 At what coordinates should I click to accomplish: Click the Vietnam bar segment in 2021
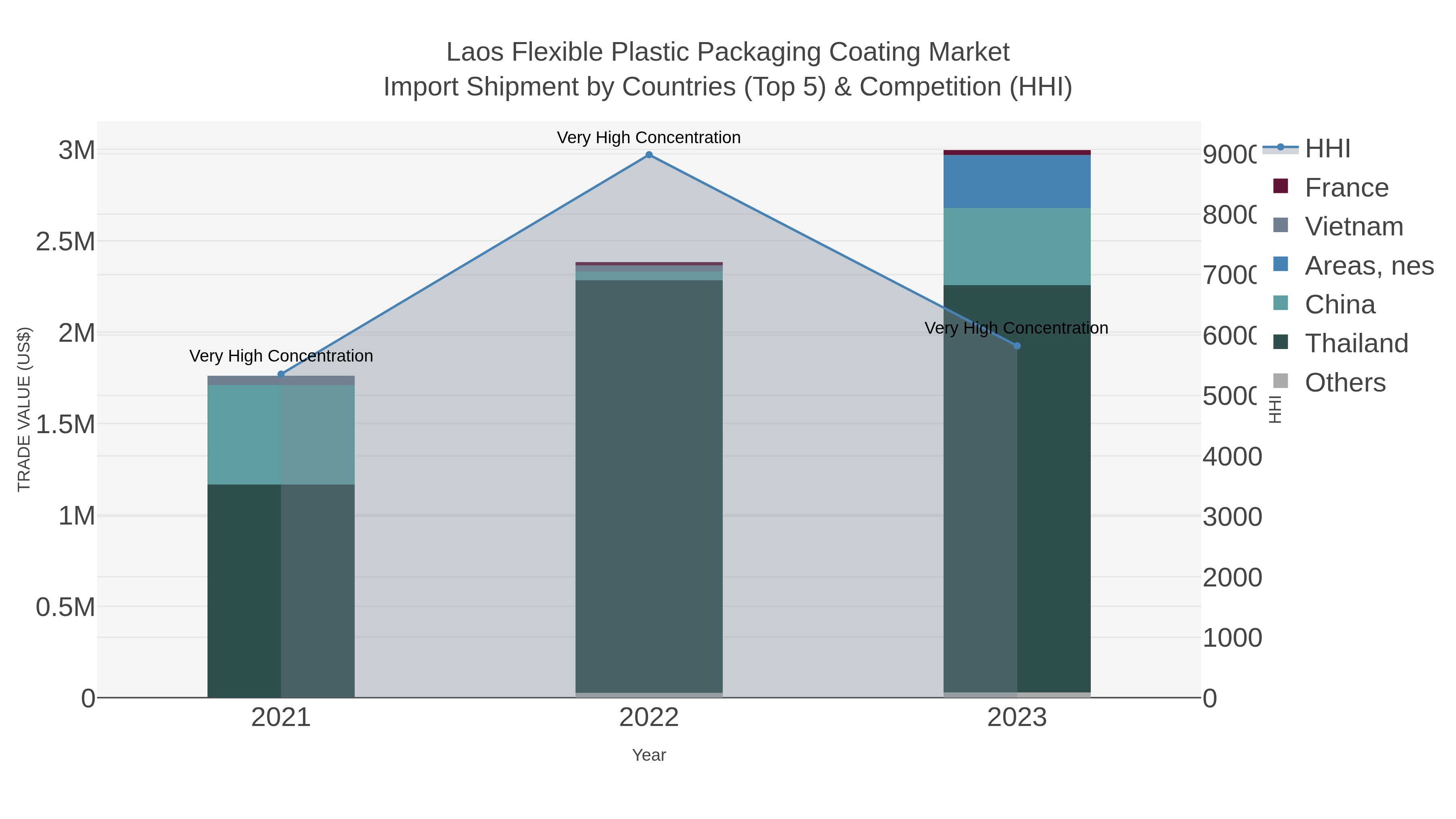tap(281, 381)
